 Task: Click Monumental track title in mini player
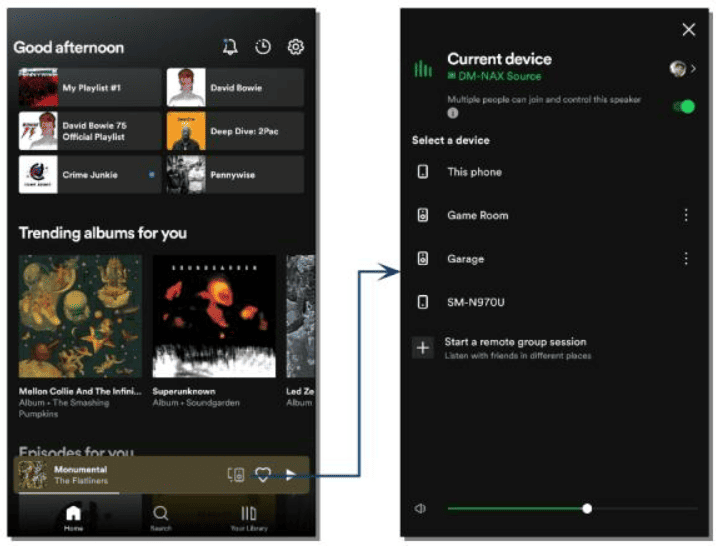coord(81,469)
